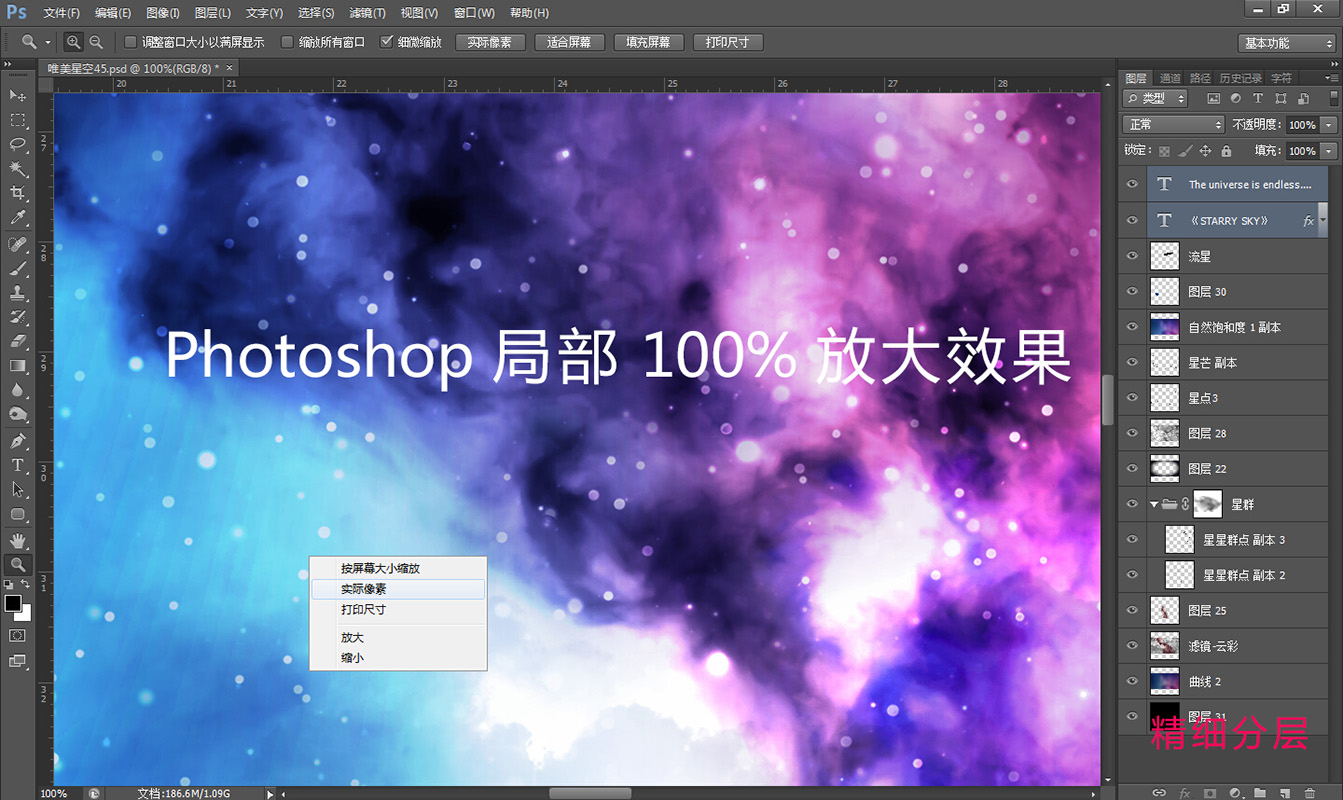The height and width of the screenshot is (800, 1343).
Task: Open the 不透明度 slider arrow
Action: pyautogui.click(x=1328, y=125)
